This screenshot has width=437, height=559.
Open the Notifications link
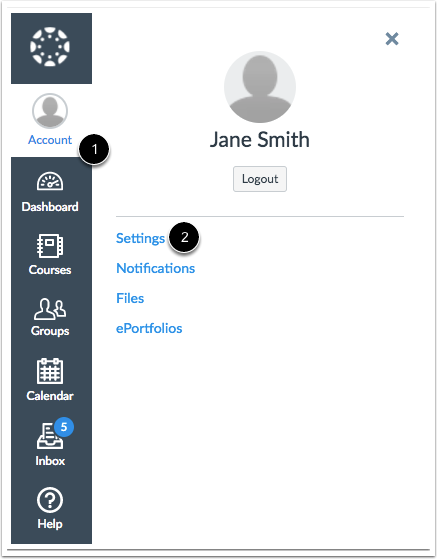pos(155,268)
